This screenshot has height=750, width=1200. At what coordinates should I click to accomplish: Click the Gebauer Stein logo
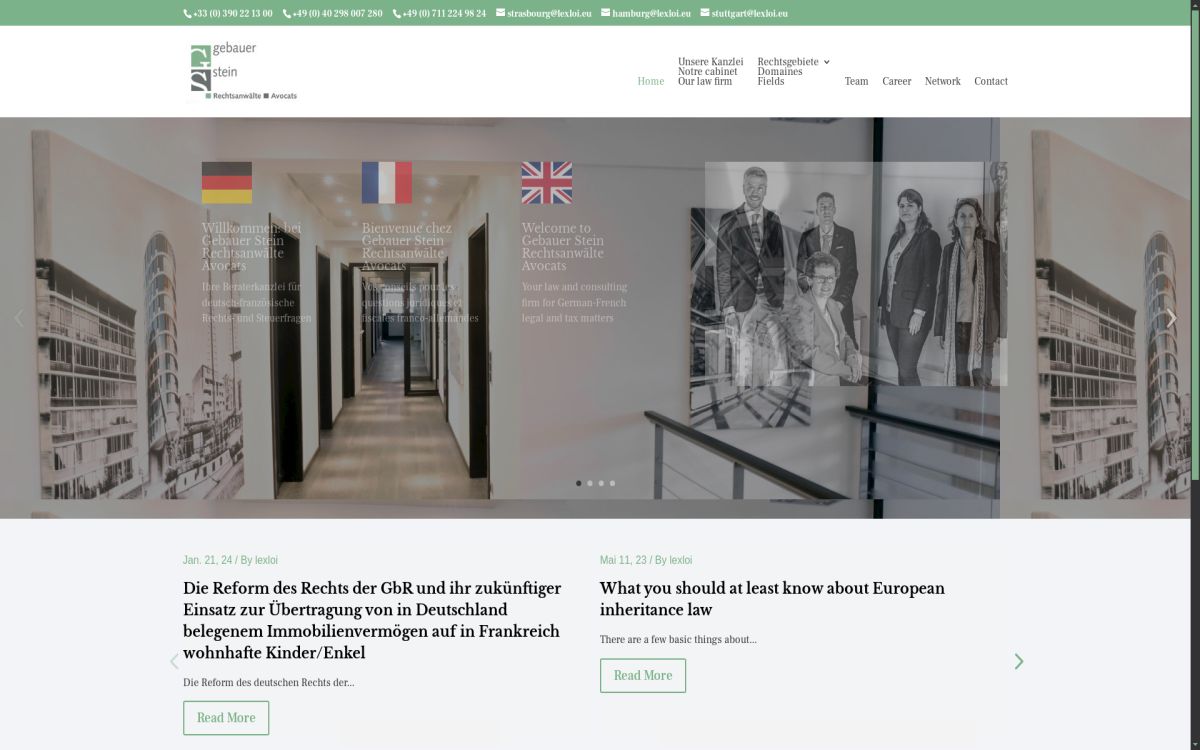pyautogui.click(x=243, y=71)
